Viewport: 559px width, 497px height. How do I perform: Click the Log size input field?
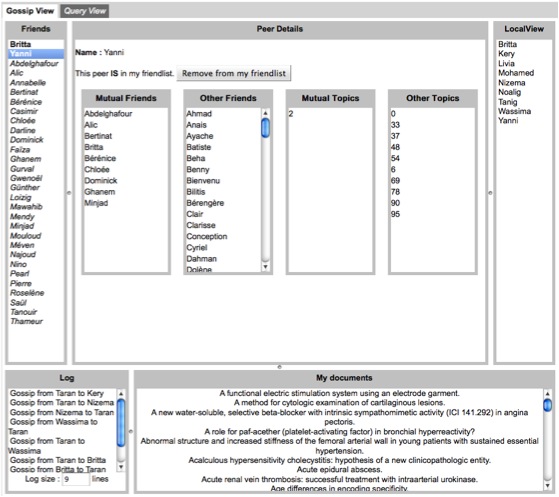[76, 479]
